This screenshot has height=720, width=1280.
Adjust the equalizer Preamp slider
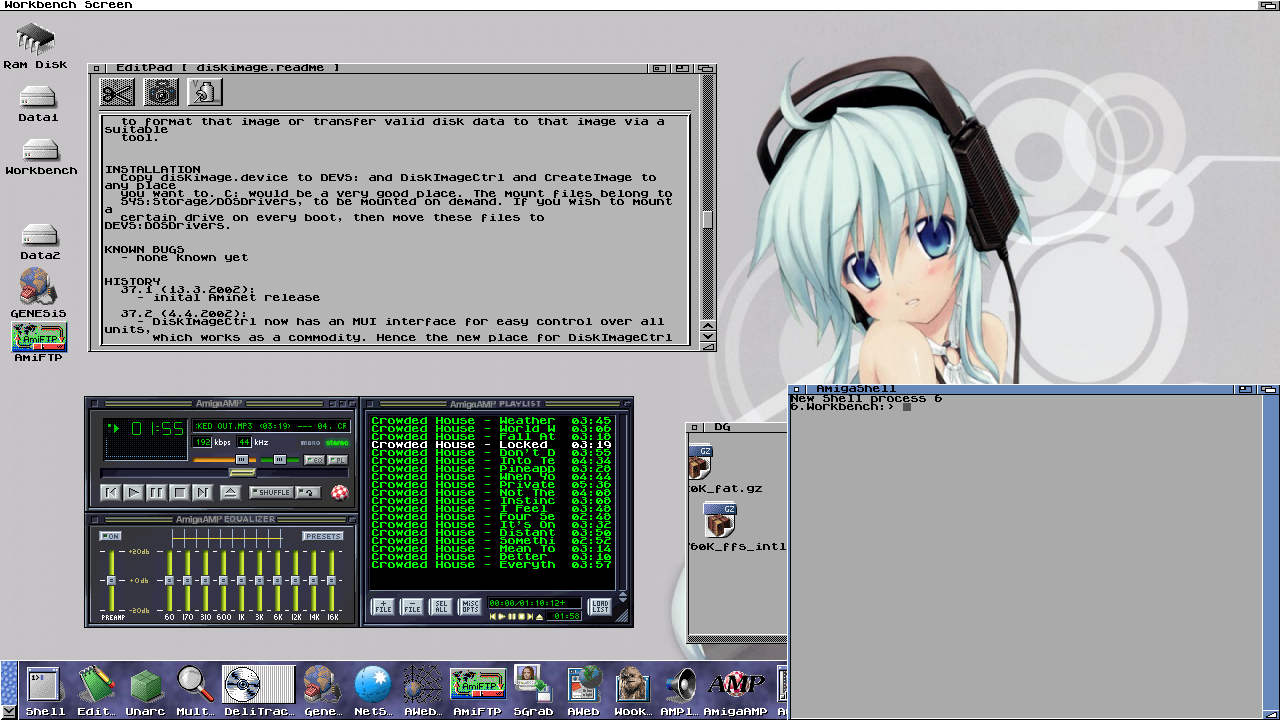(x=111, y=580)
